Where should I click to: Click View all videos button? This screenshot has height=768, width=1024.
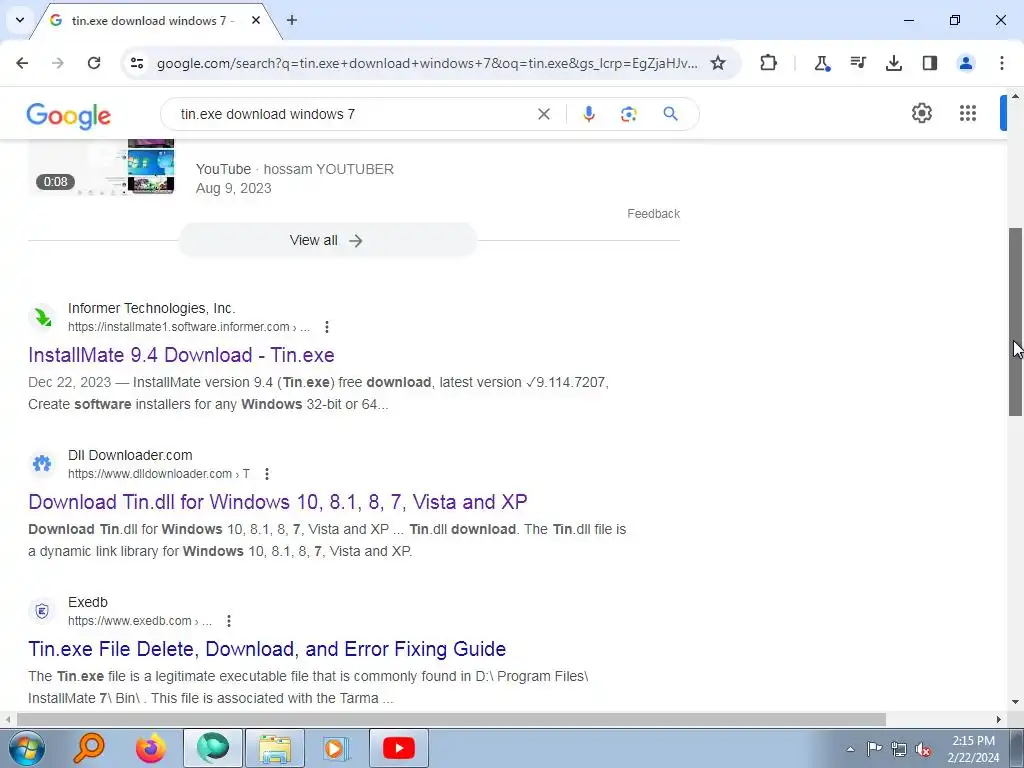coord(327,240)
